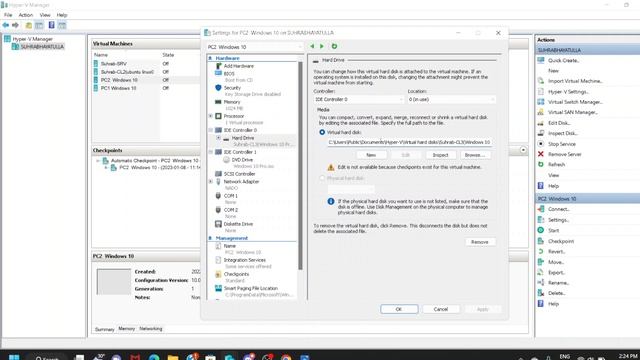Open the Help menu
The height and width of the screenshot is (360, 640).
pos(62,15)
